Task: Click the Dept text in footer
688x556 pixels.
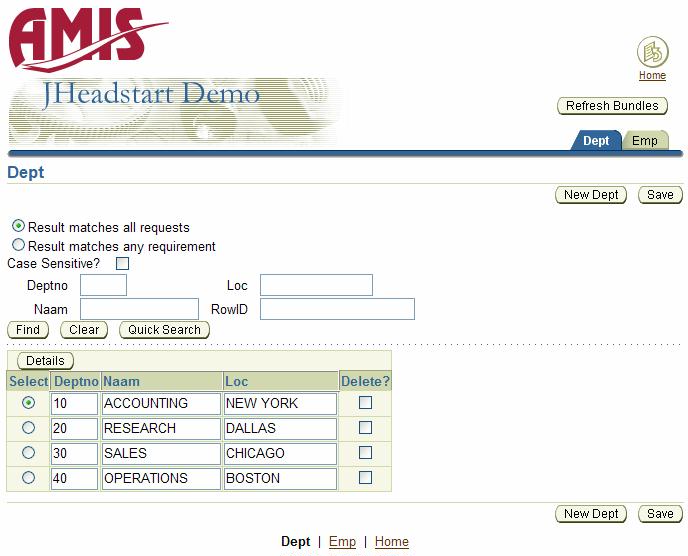Action: click(296, 542)
